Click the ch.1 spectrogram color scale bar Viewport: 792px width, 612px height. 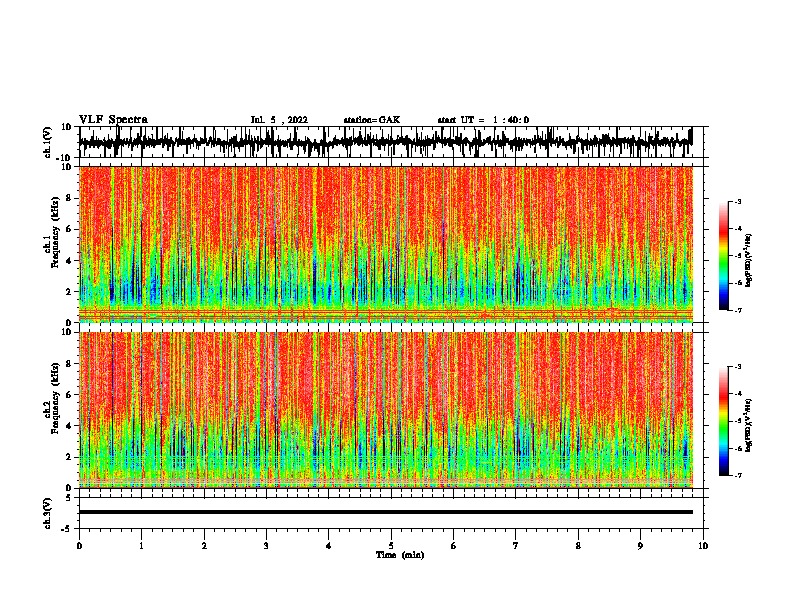click(x=724, y=256)
